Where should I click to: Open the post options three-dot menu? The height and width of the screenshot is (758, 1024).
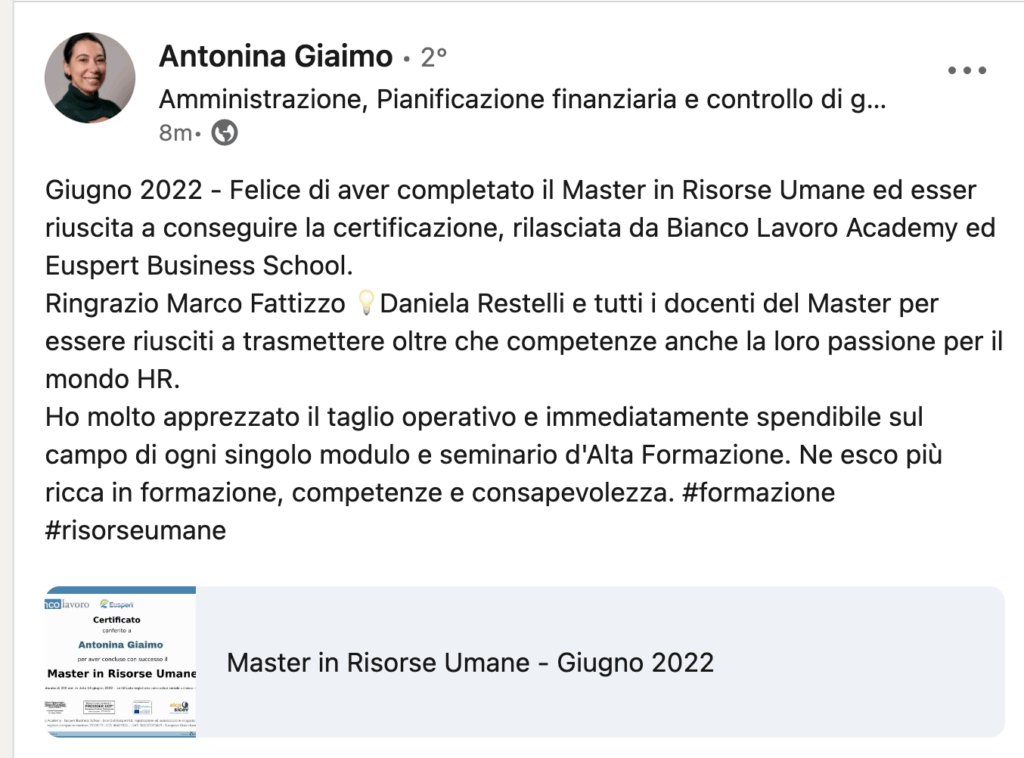coord(966,70)
